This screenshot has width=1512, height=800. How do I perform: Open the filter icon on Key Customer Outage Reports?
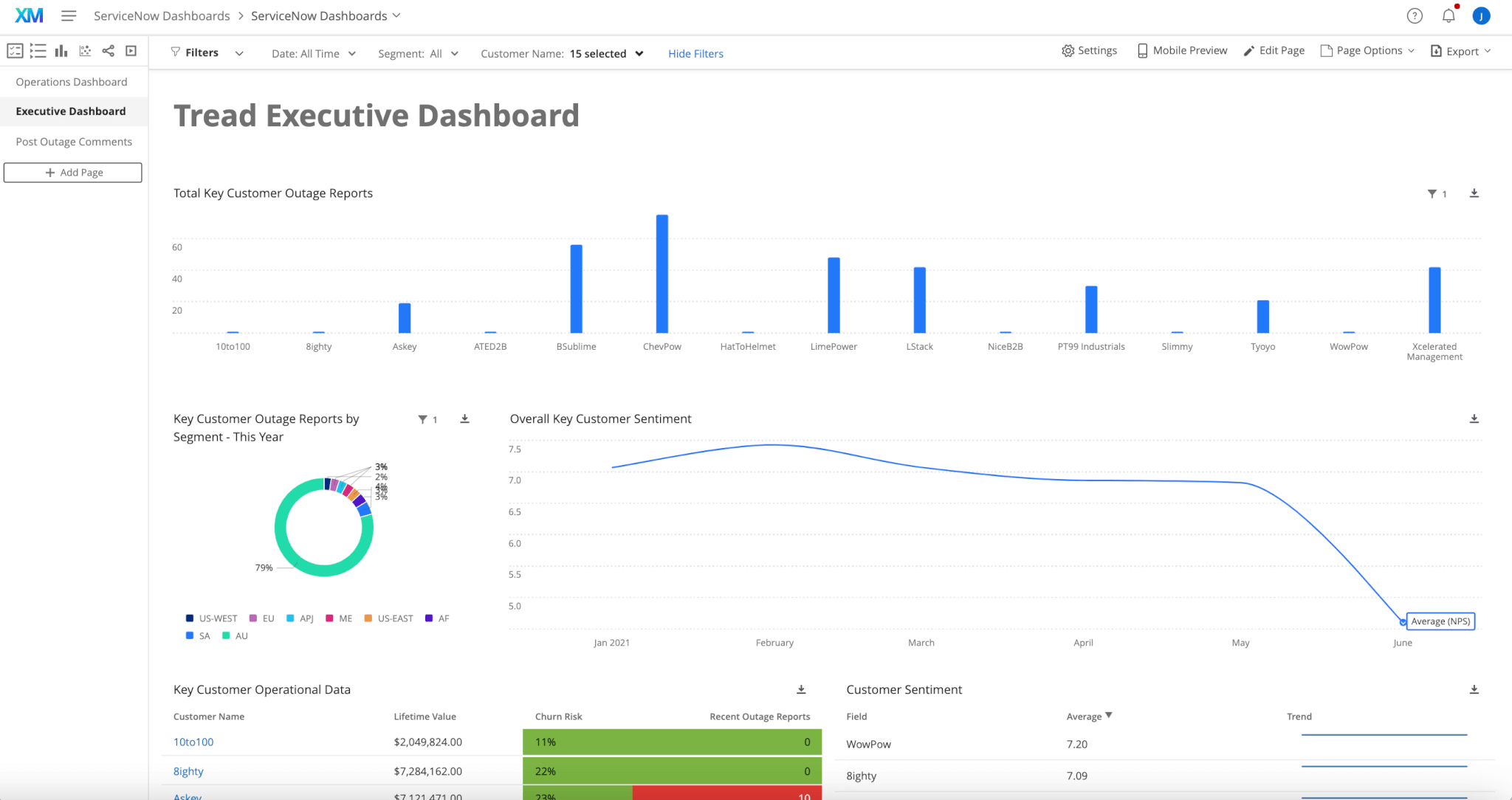[422, 419]
